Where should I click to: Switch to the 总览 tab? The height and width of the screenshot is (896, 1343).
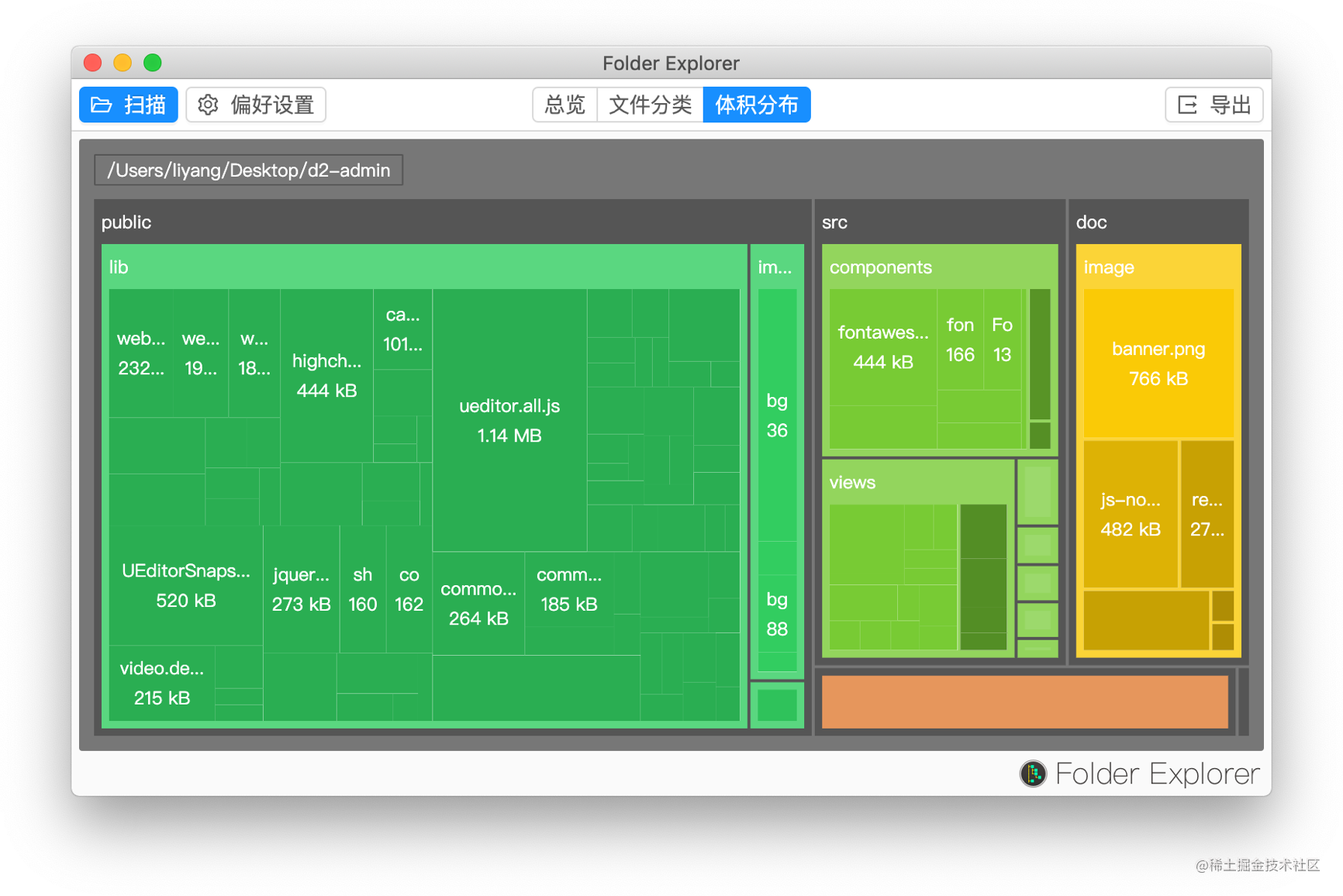pyautogui.click(x=564, y=105)
